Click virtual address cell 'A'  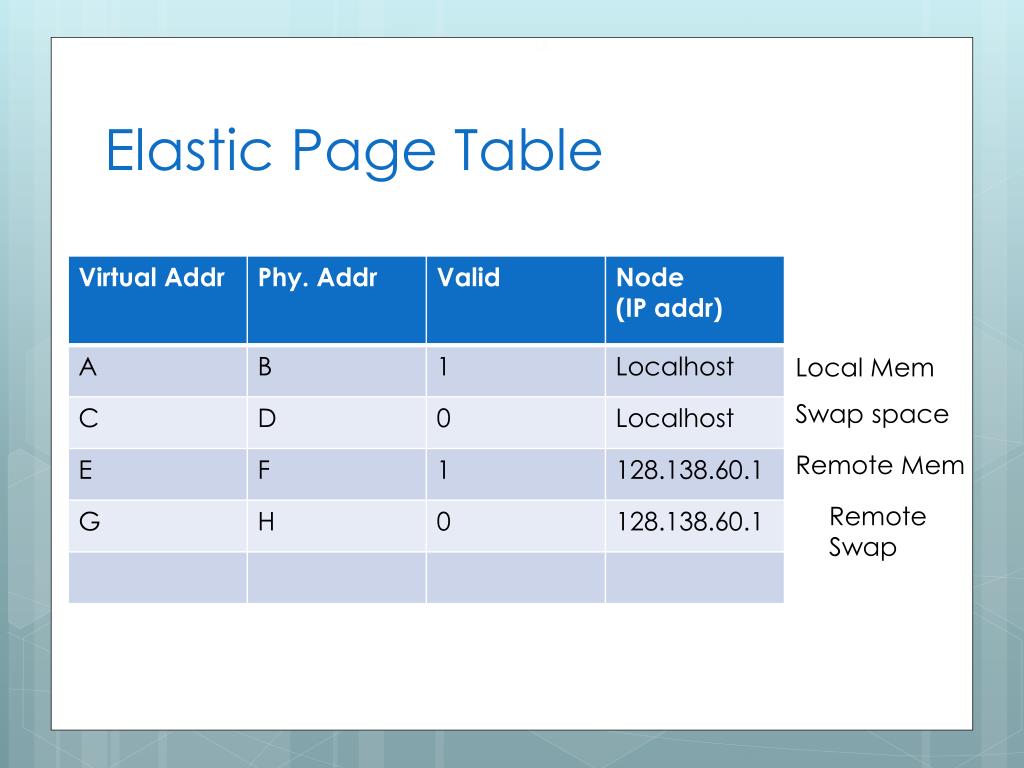[x=158, y=370]
